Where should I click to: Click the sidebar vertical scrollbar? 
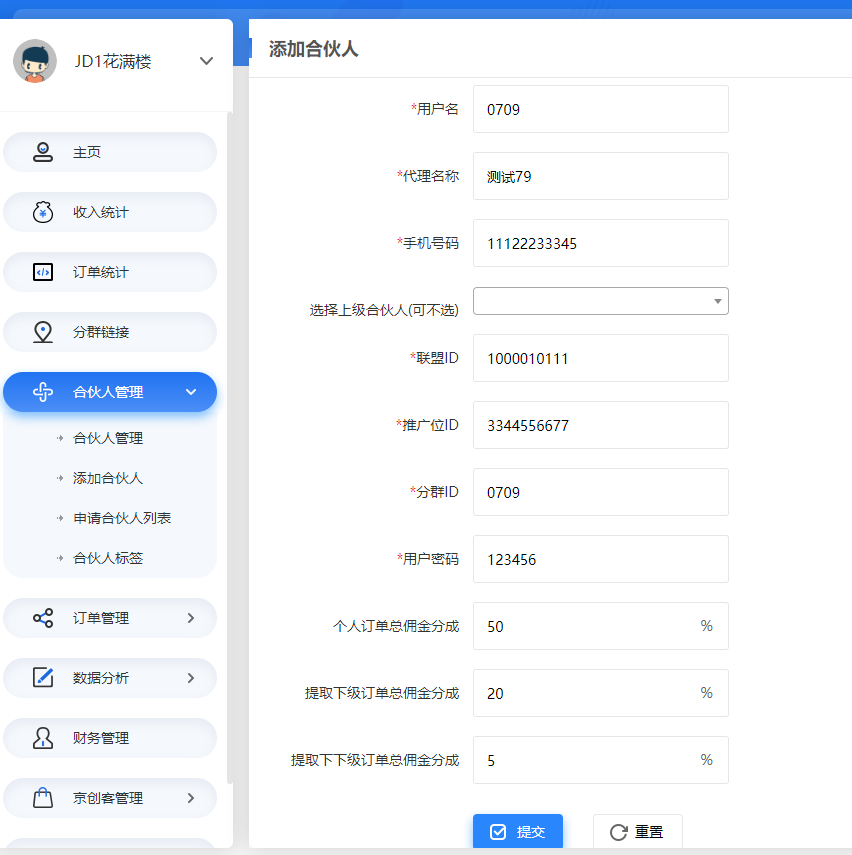coord(230,447)
